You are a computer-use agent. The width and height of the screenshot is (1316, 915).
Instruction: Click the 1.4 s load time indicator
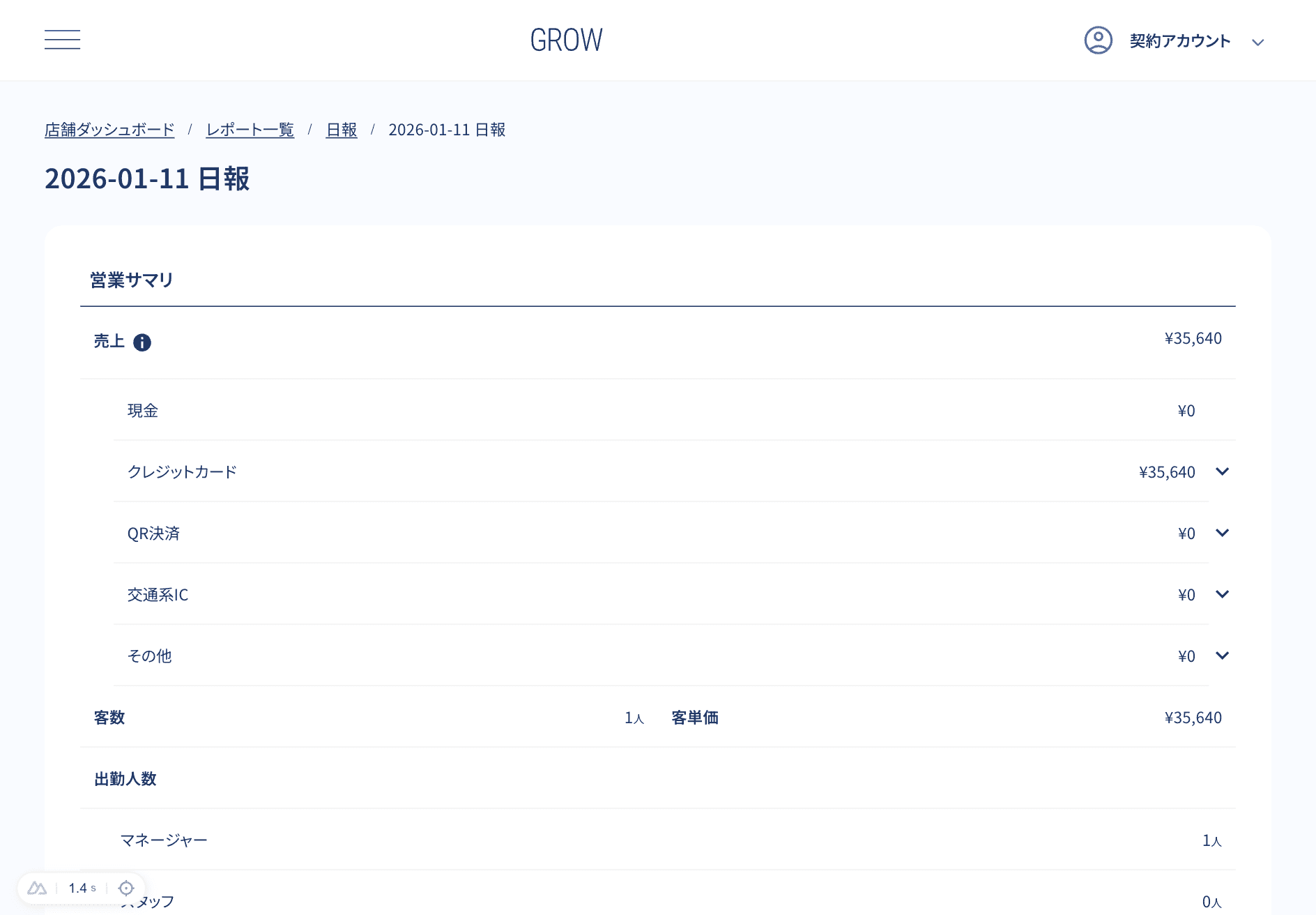[x=82, y=888]
